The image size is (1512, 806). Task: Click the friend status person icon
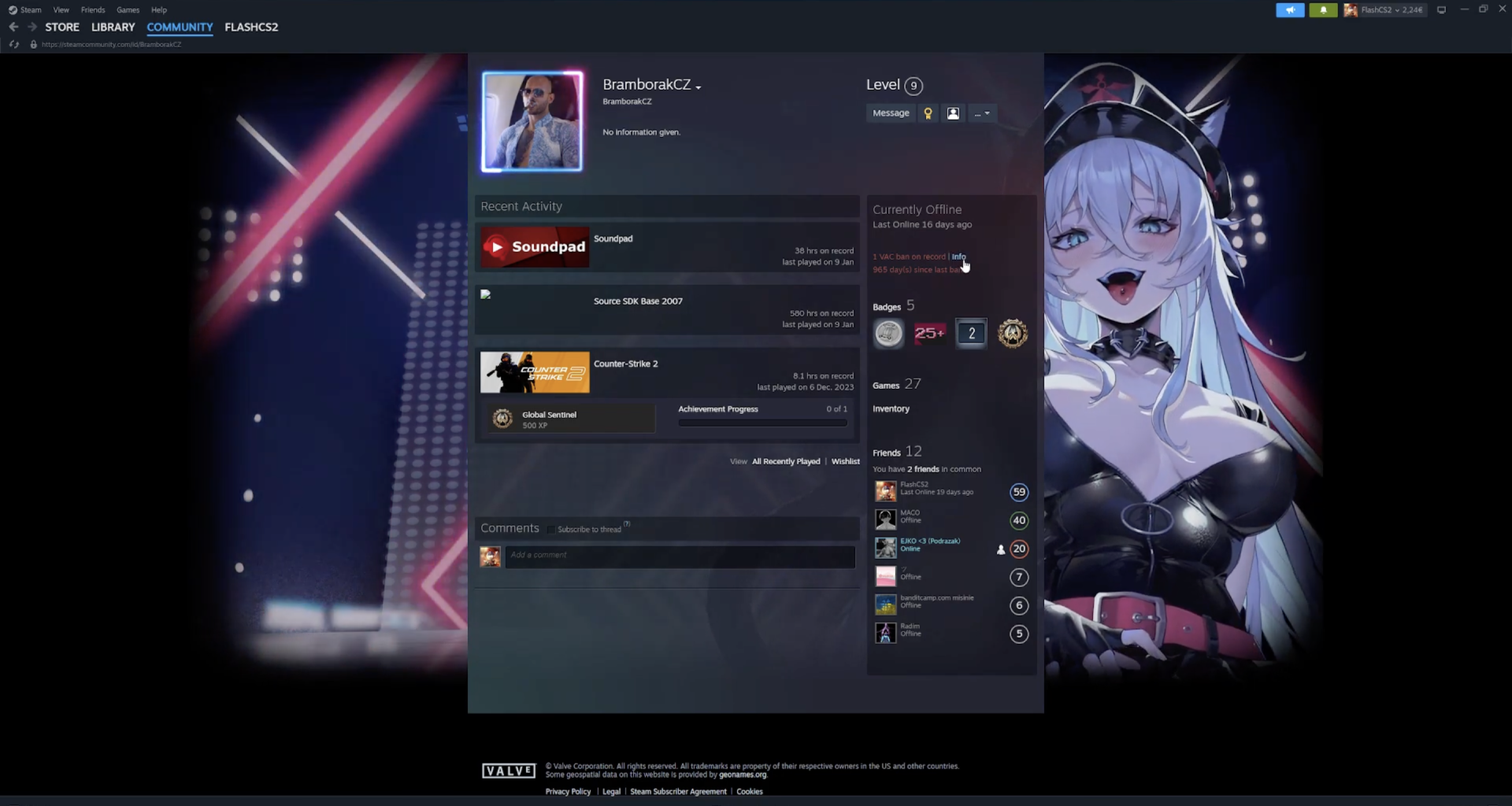pos(953,113)
